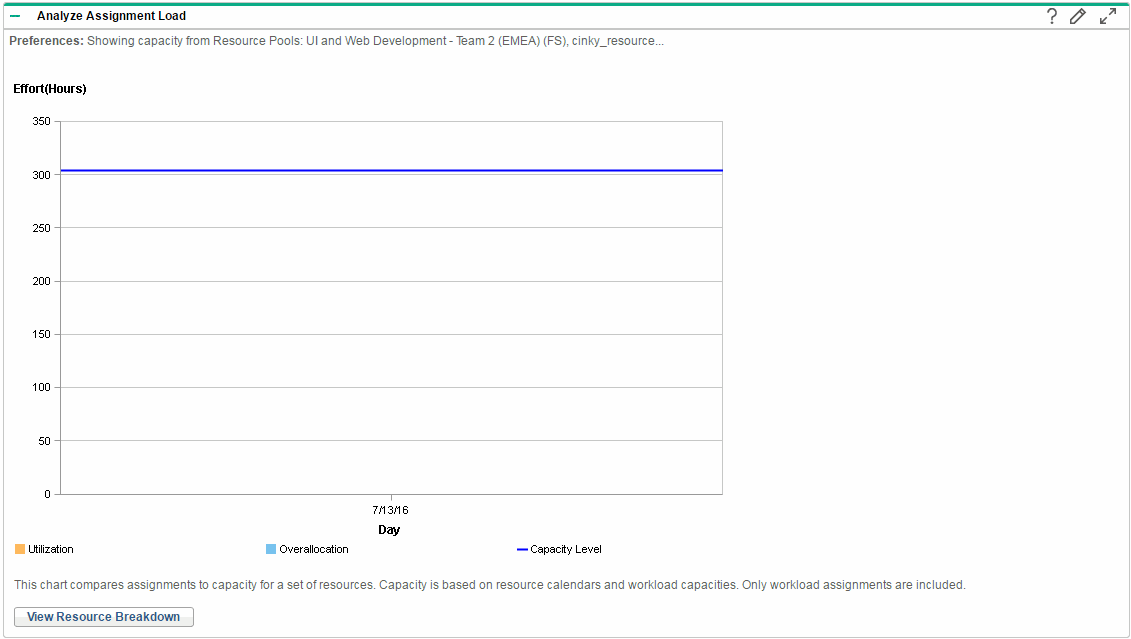Viewport: 1131px width, 639px height.
Task: Edit portlet preferences with the pencil icon
Action: coord(1077,16)
